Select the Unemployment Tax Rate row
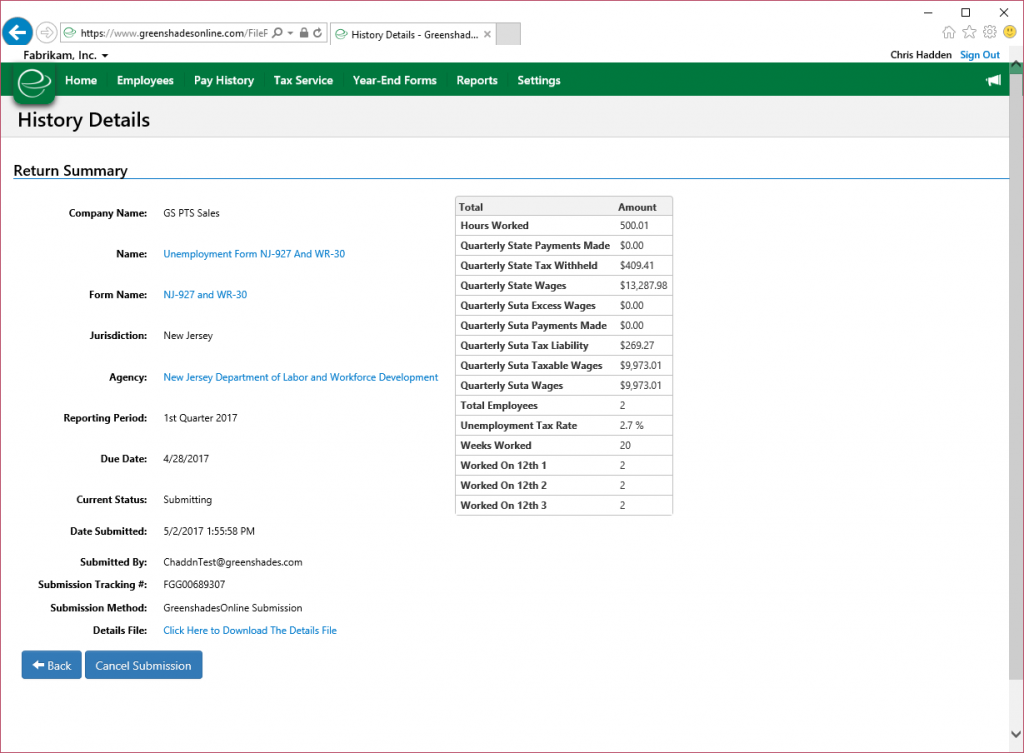This screenshot has height=753, width=1024. (x=564, y=425)
